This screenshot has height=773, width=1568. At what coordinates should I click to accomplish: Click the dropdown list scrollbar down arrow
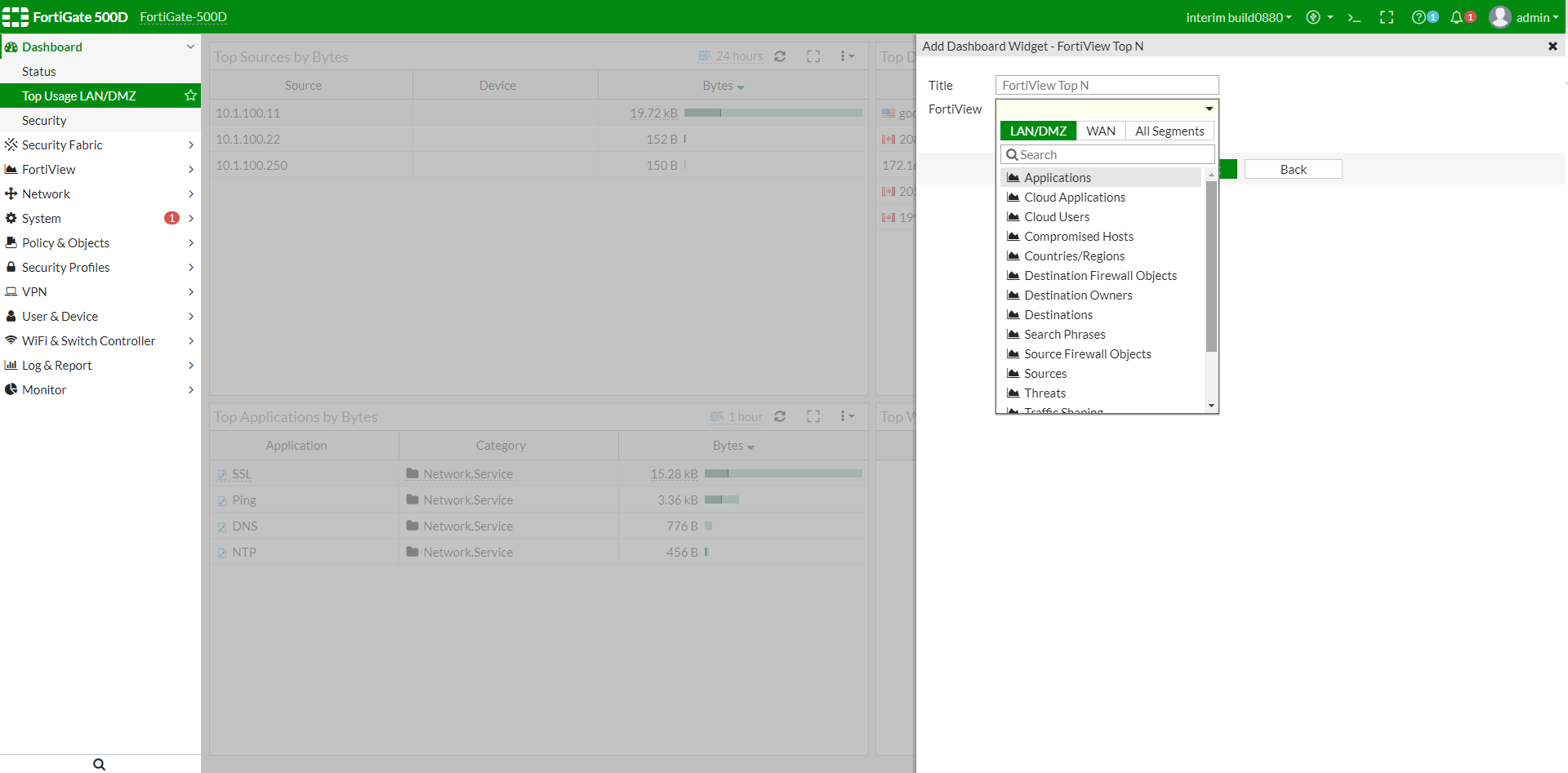click(1211, 406)
